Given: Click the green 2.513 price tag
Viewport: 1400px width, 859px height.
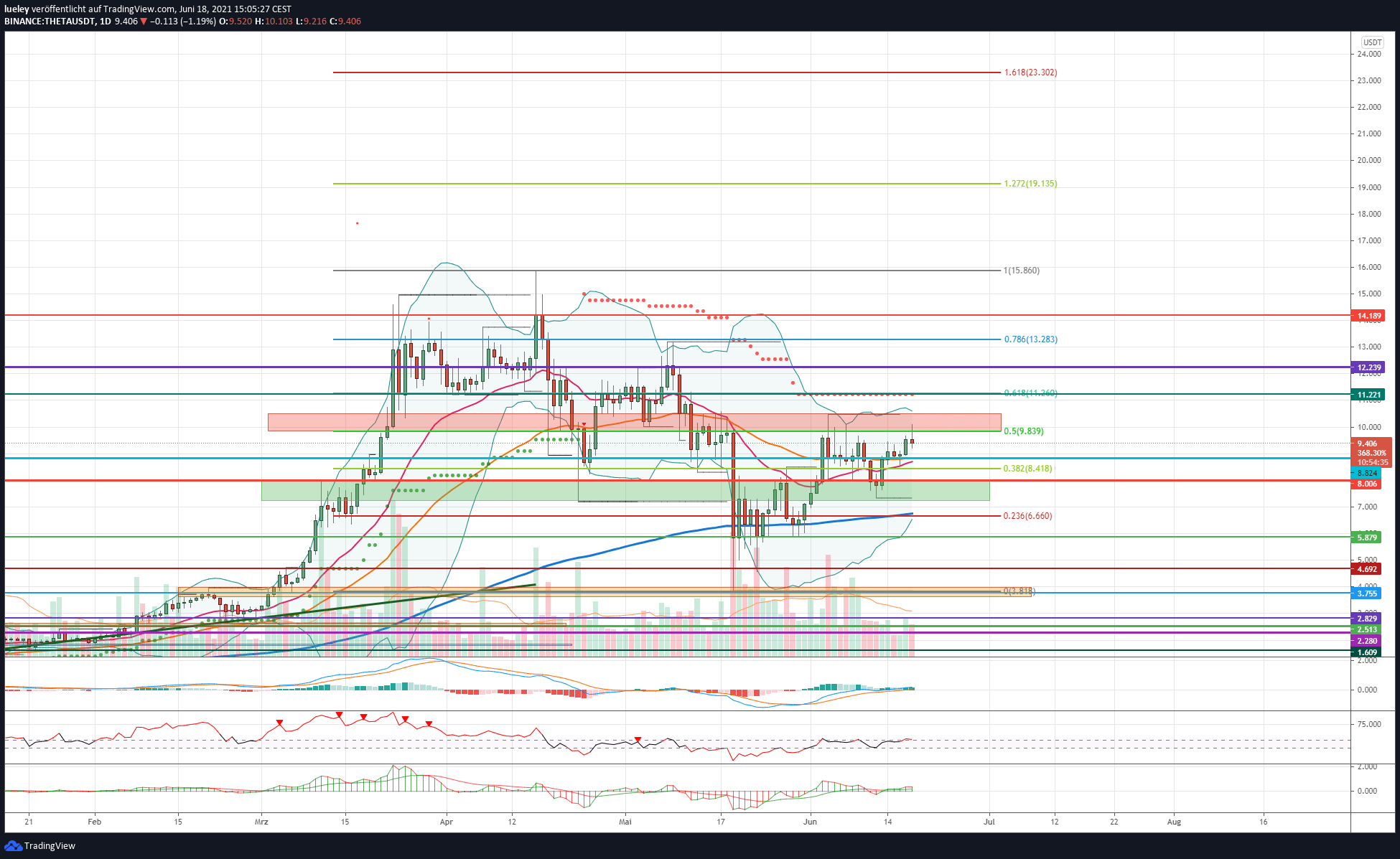Looking at the screenshot, I should point(1366,629).
